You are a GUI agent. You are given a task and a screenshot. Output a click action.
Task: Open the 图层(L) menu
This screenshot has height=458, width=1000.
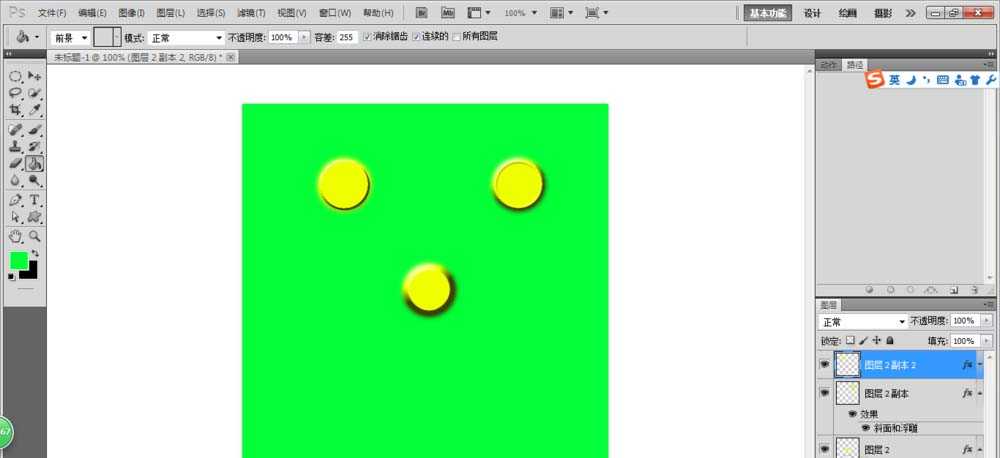tap(170, 14)
